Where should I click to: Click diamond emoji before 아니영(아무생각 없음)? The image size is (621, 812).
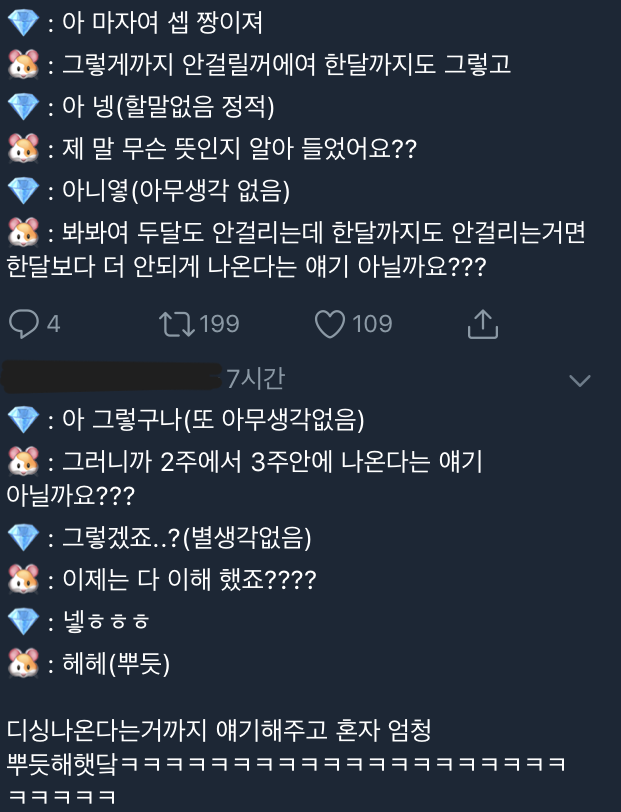tap(23, 190)
